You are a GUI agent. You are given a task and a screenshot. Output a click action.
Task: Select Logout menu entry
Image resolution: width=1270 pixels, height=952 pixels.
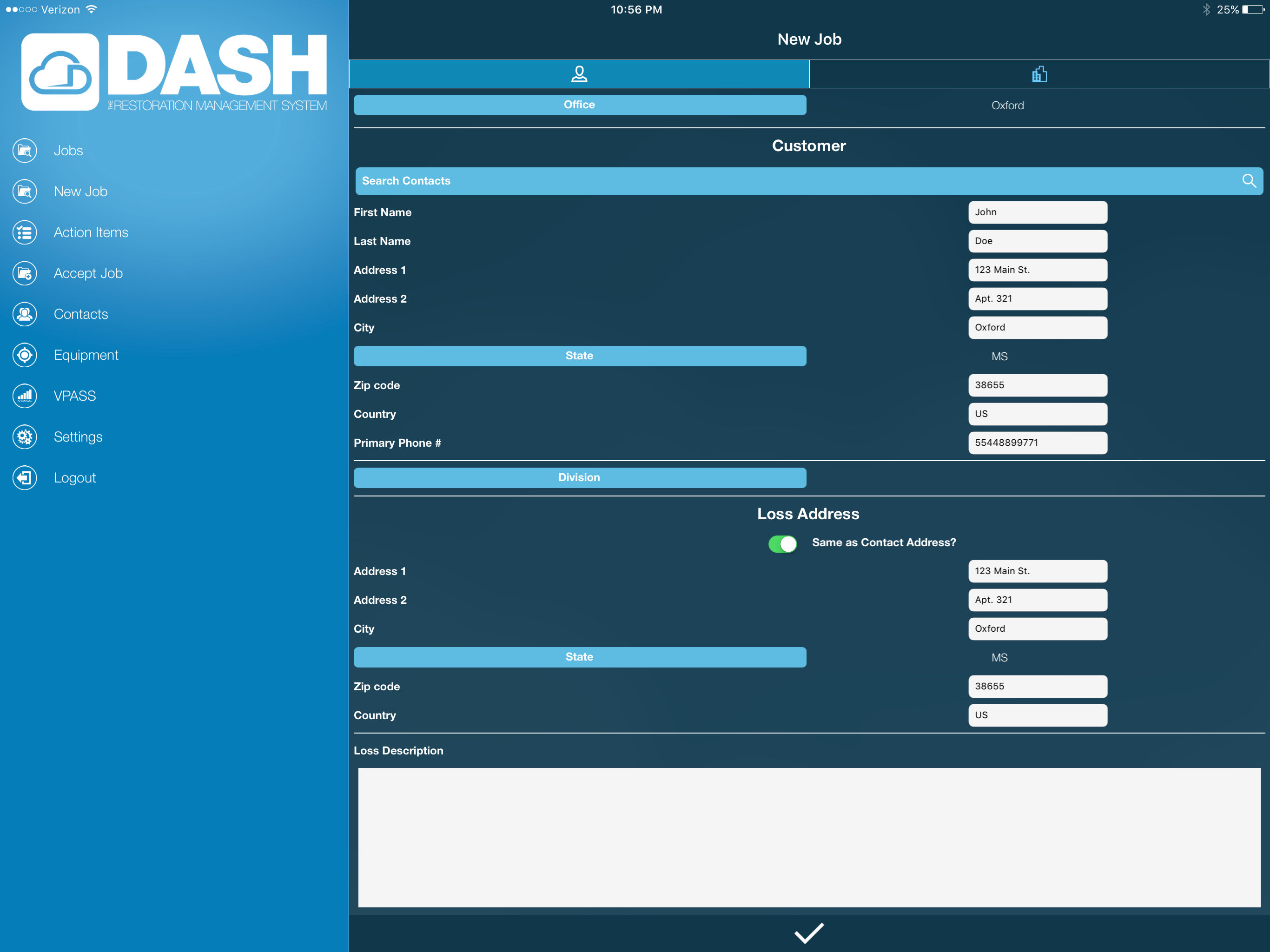point(75,478)
